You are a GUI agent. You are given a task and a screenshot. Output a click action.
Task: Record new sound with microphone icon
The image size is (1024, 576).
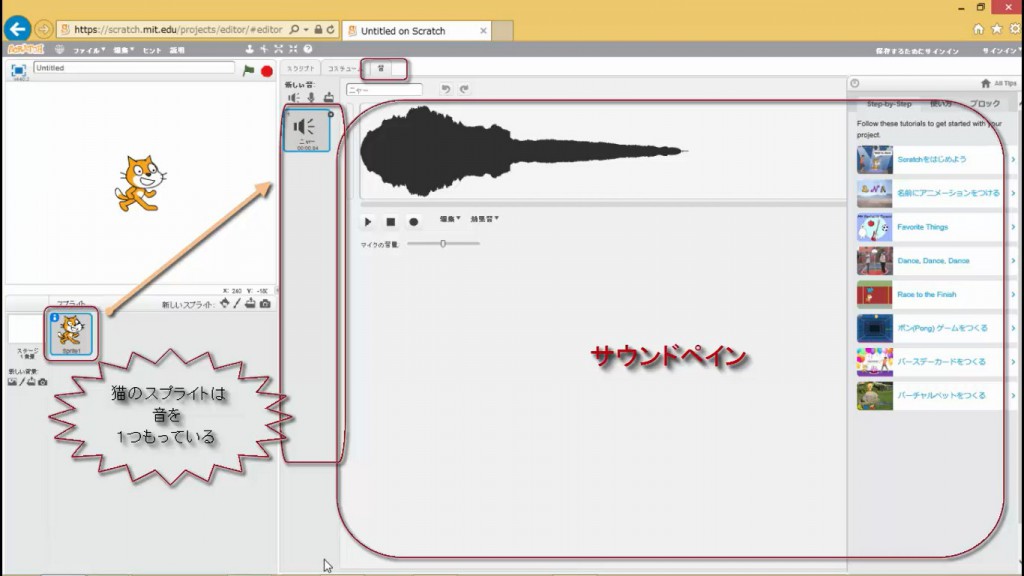click(x=312, y=97)
